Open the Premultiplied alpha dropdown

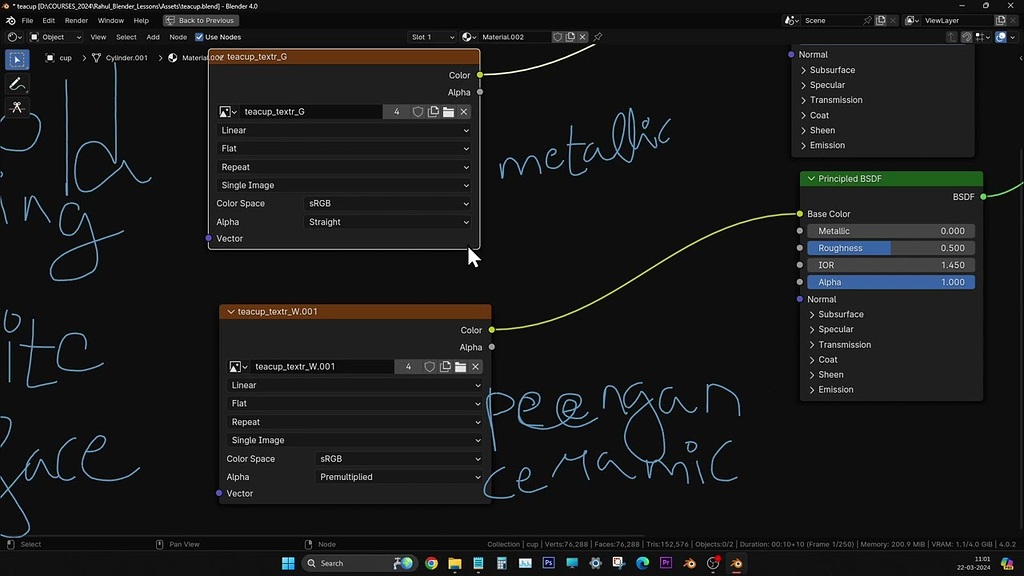coord(399,477)
